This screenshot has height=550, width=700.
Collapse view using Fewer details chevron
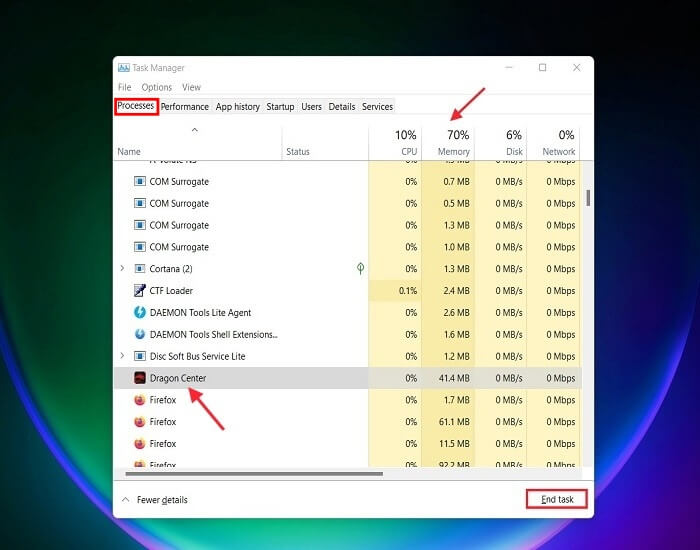[126, 500]
